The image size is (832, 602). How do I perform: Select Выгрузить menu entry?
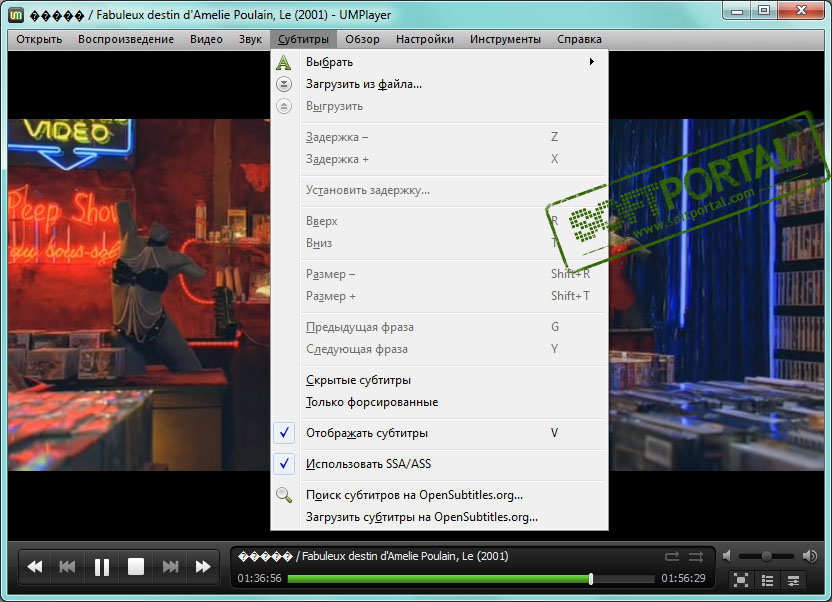pos(439,106)
